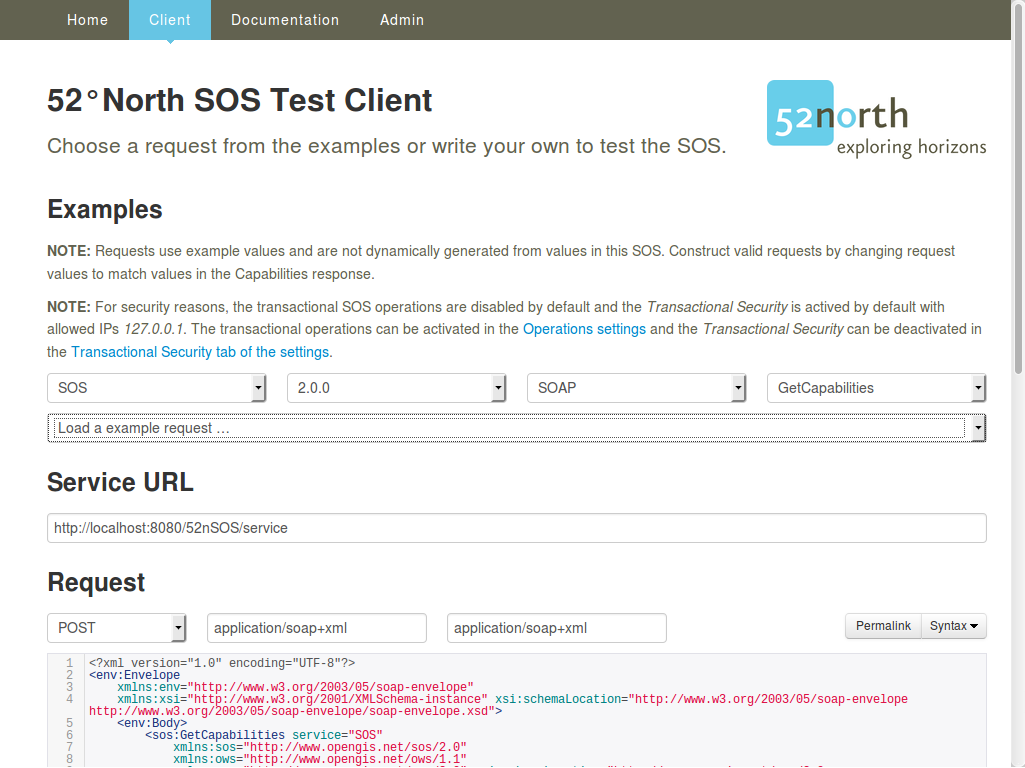Click the Service URL heading

pos(120,482)
